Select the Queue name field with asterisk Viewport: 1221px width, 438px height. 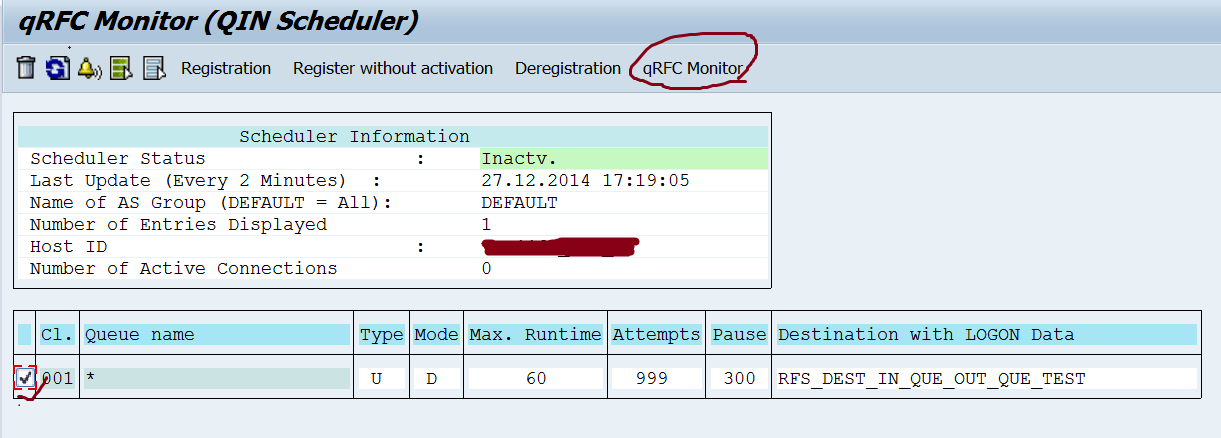[x=217, y=378]
